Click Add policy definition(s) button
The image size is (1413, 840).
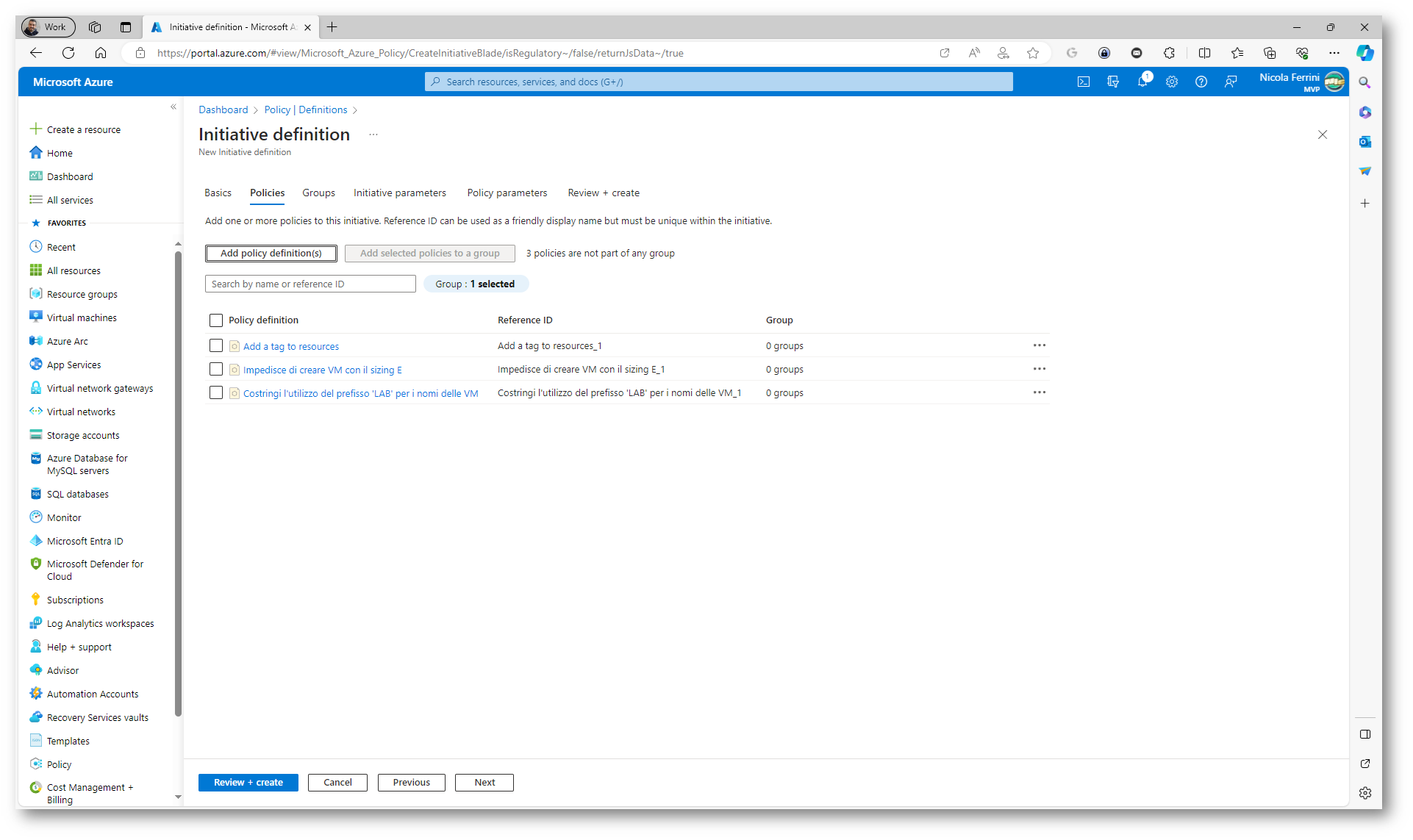click(x=271, y=253)
